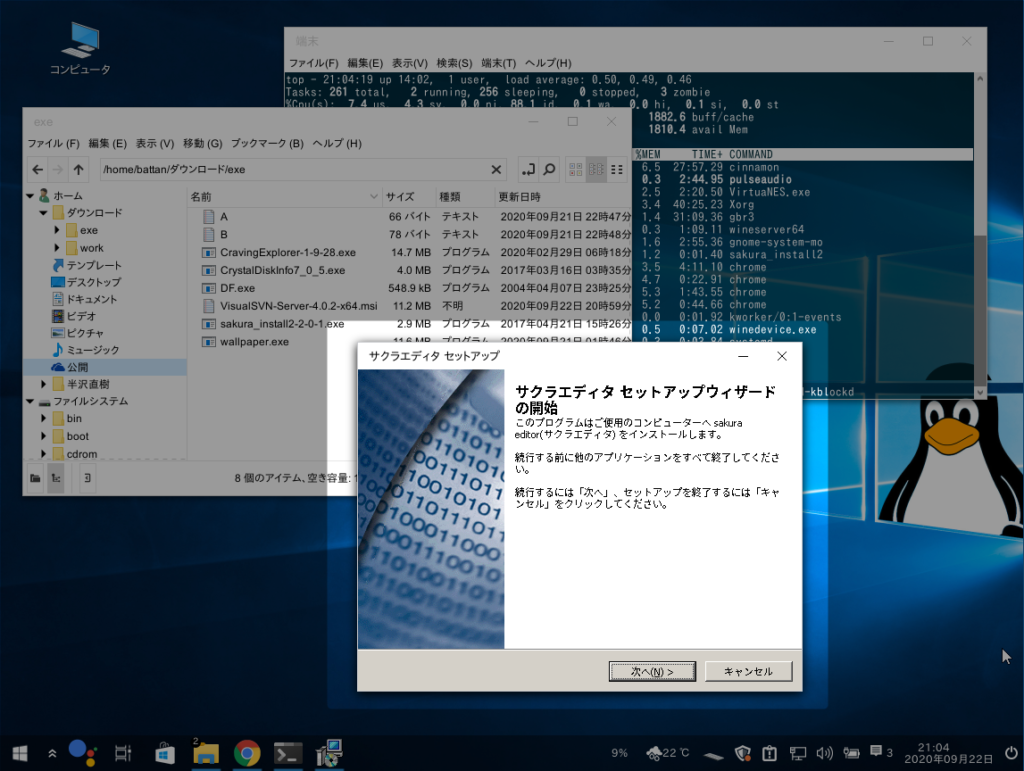
Task: Select デスクトップ in the sidebar tree
Action: pos(93,282)
